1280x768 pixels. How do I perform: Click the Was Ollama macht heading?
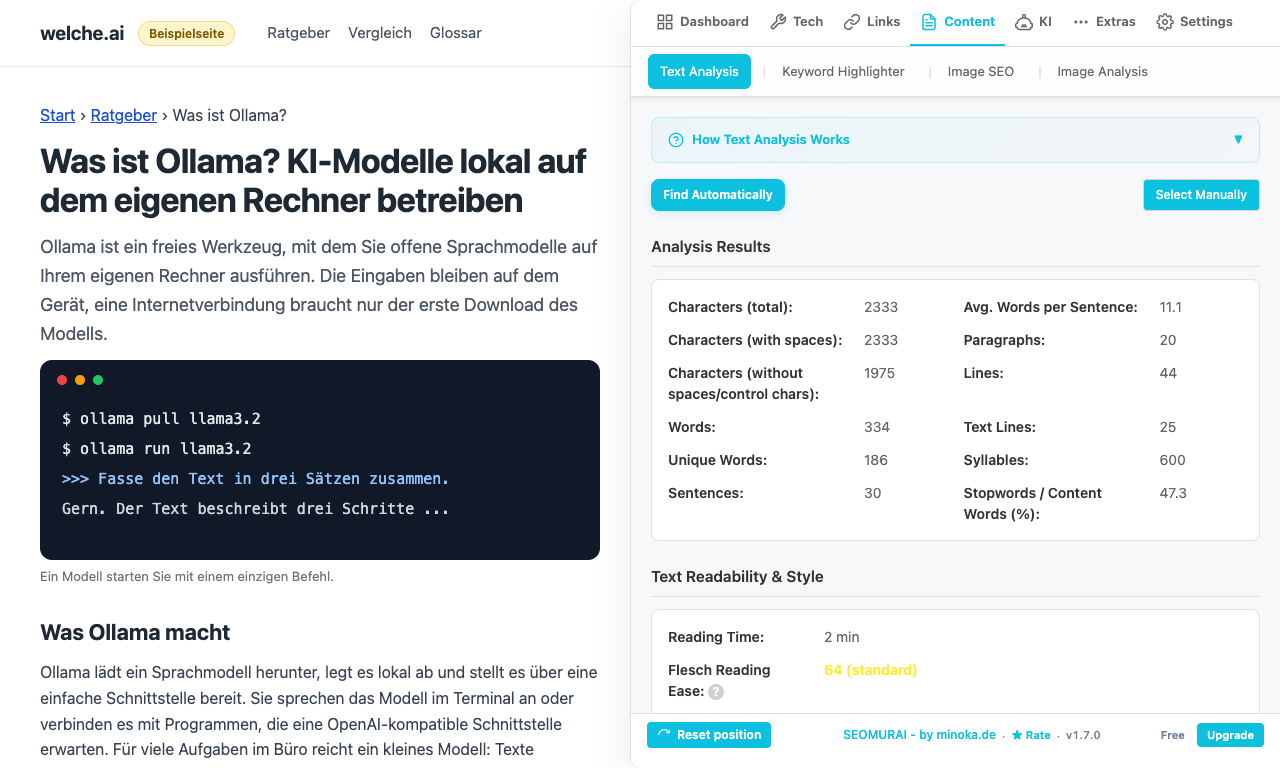pyautogui.click(x=135, y=632)
